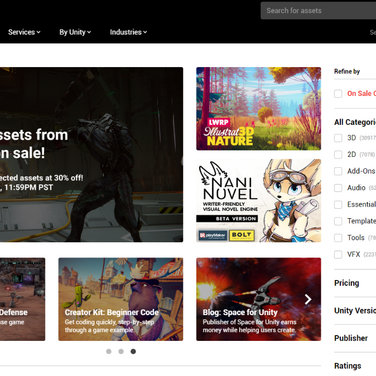376x376 pixels.
Task: Tick the Tools category checkbox
Action: coord(338,238)
